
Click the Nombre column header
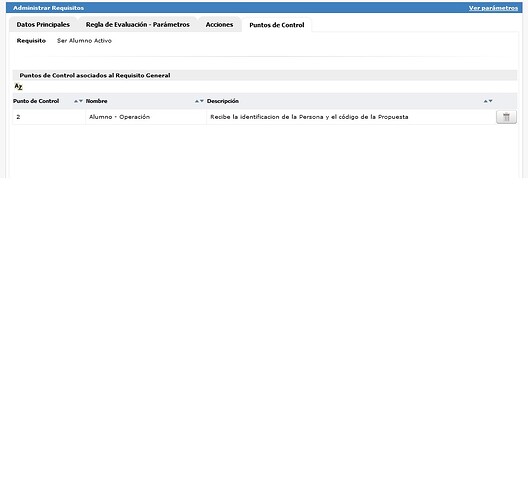click(97, 101)
